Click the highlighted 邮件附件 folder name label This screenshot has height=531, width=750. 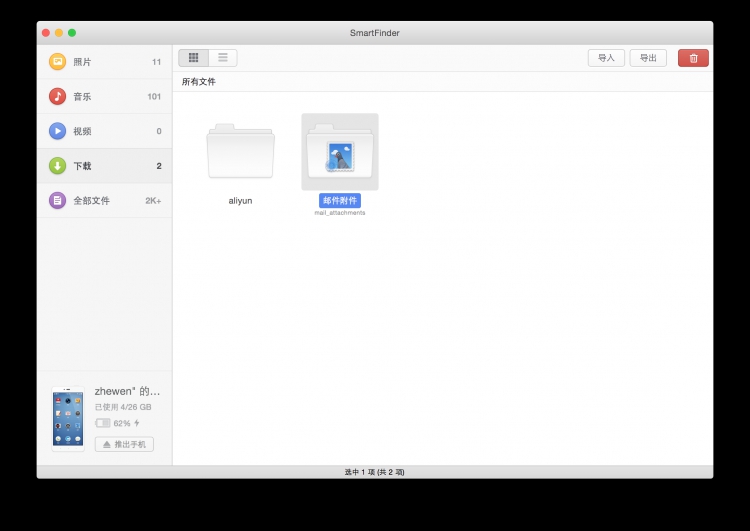click(340, 201)
